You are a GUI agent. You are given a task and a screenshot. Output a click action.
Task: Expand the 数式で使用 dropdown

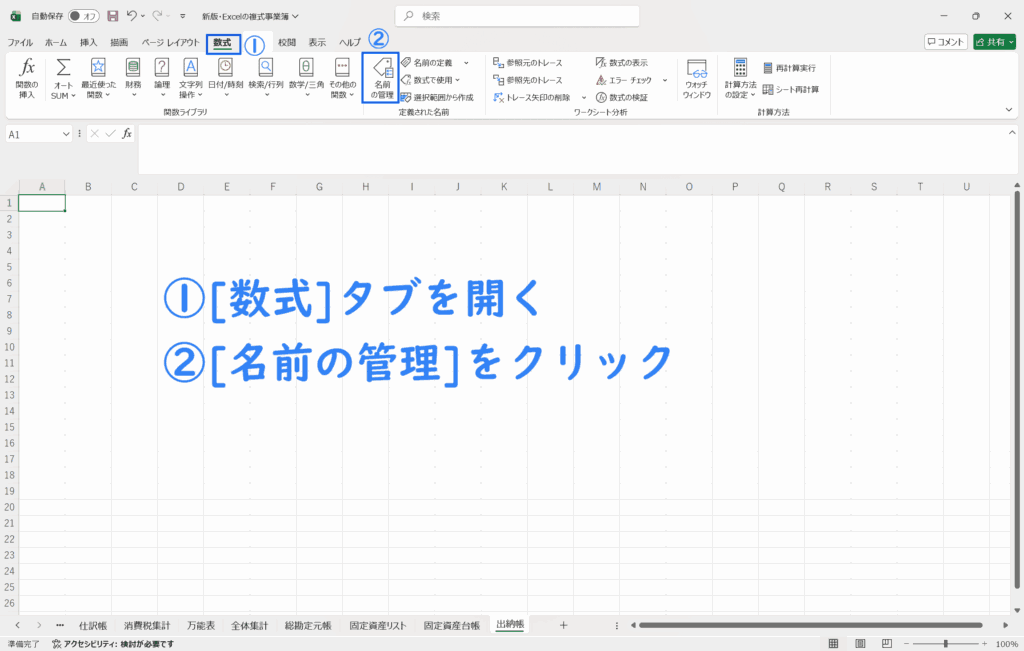click(465, 80)
